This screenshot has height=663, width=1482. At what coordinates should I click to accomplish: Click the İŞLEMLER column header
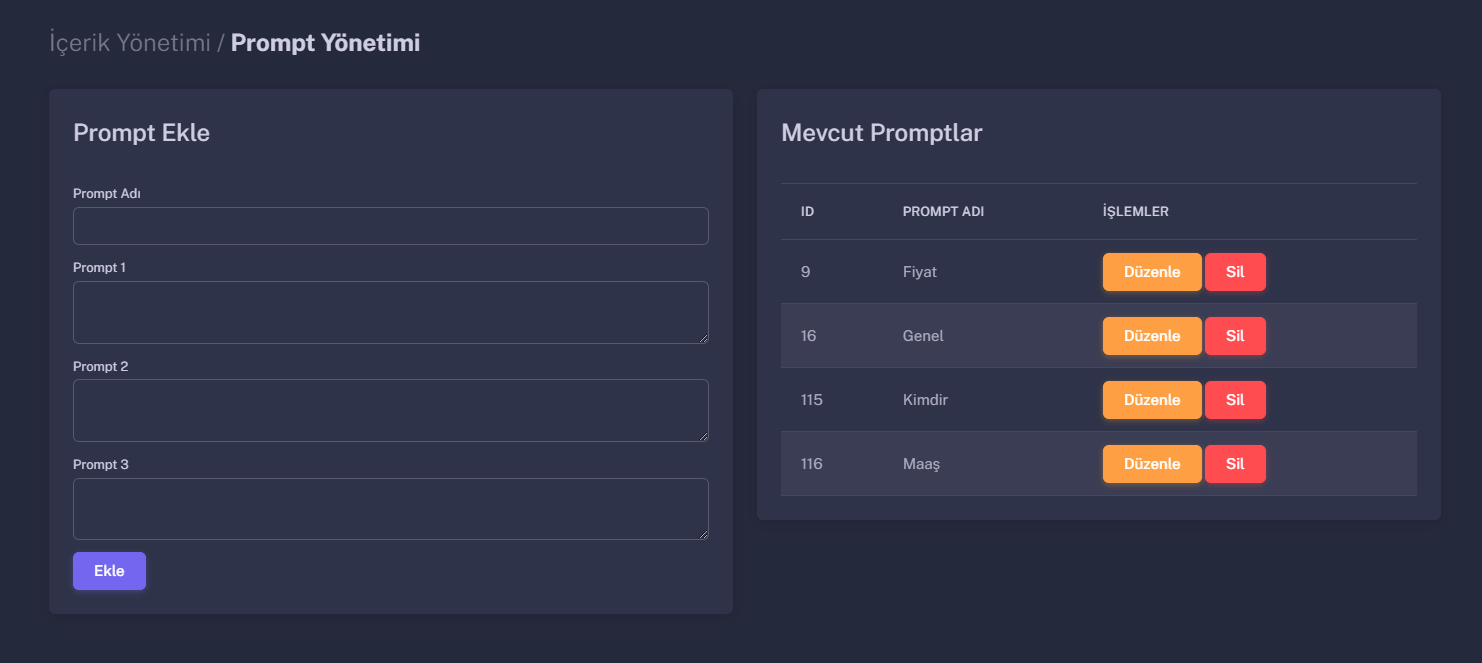[1136, 212]
